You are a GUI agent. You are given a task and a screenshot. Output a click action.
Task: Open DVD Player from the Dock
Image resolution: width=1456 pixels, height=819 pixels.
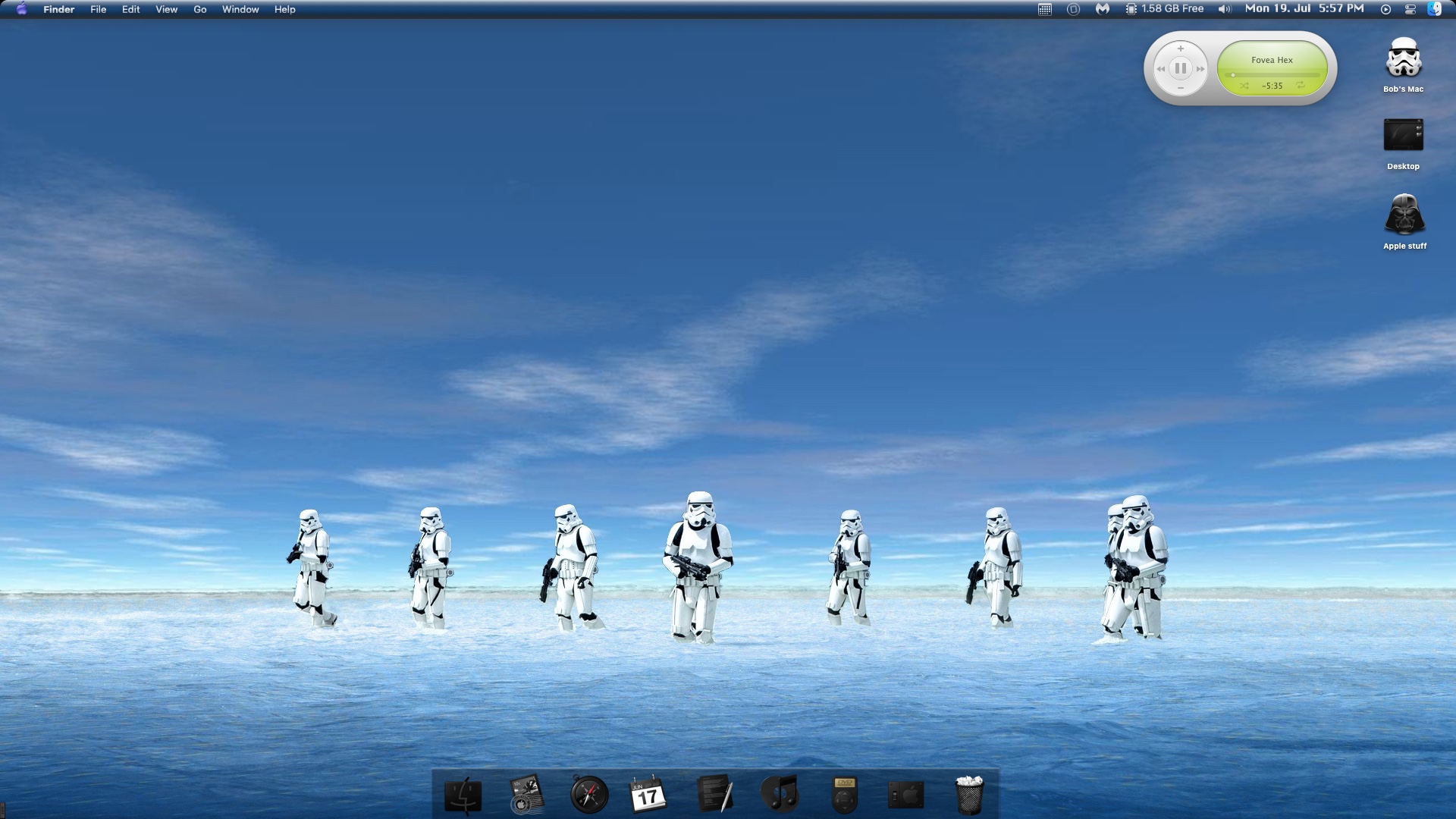pos(844,795)
